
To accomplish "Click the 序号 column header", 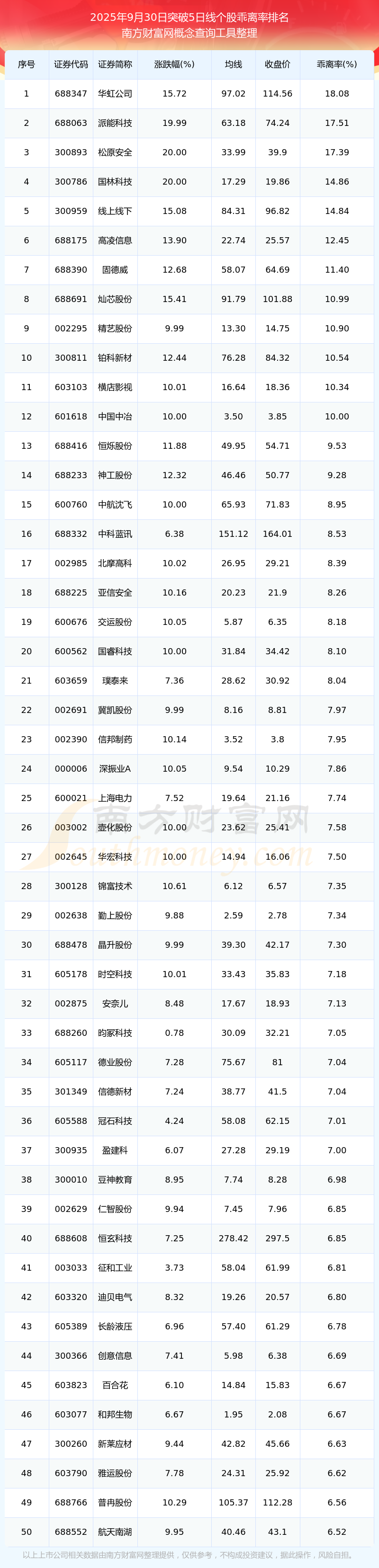I will (26, 64).
